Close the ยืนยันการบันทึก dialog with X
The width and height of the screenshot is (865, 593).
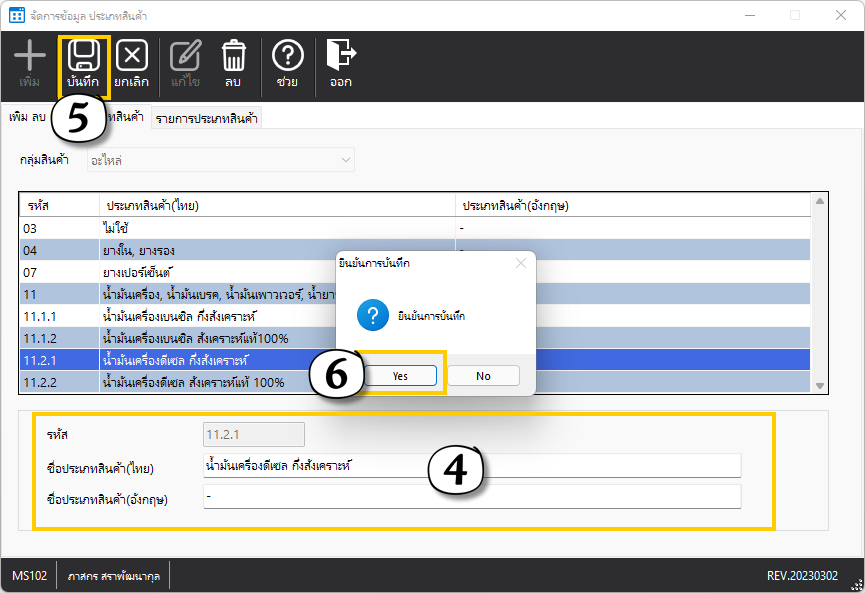click(x=520, y=263)
